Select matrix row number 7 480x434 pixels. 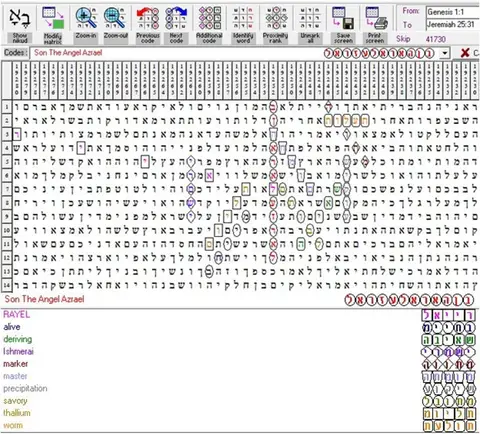point(7,189)
